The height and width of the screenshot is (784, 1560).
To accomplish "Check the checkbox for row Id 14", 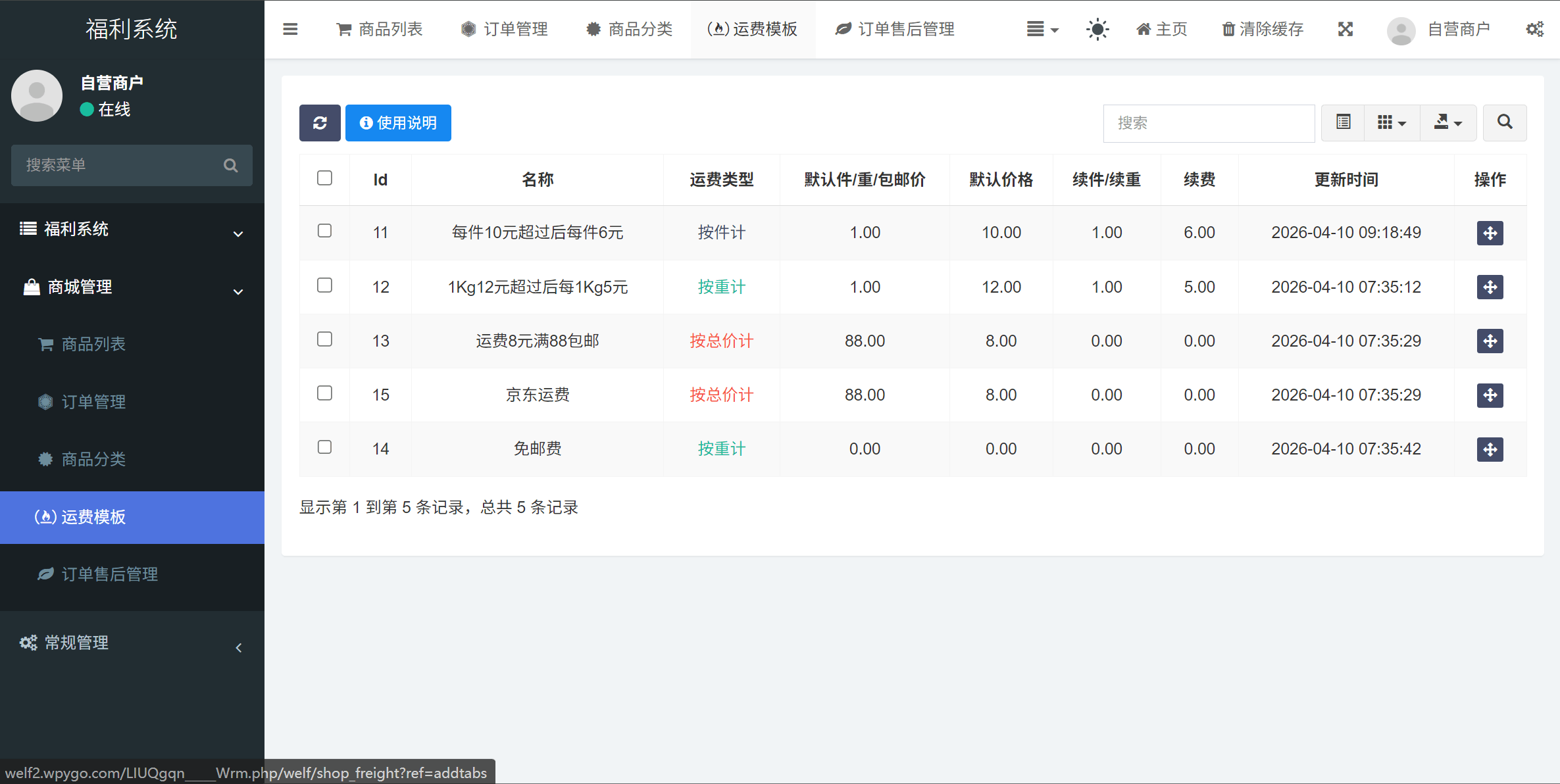I will pos(324,447).
